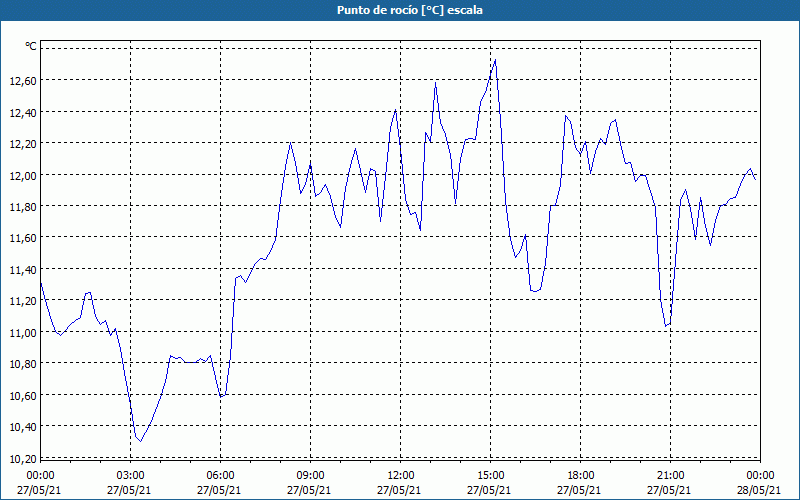Click the 11,60 y-axis value
Viewport: 800px width, 500px height.
[x=23, y=238]
